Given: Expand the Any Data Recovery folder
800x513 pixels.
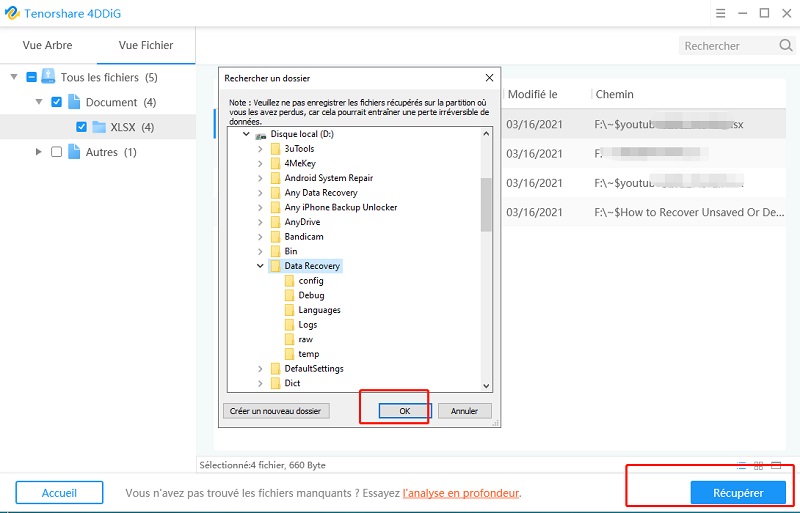Looking at the screenshot, I should 260,193.
